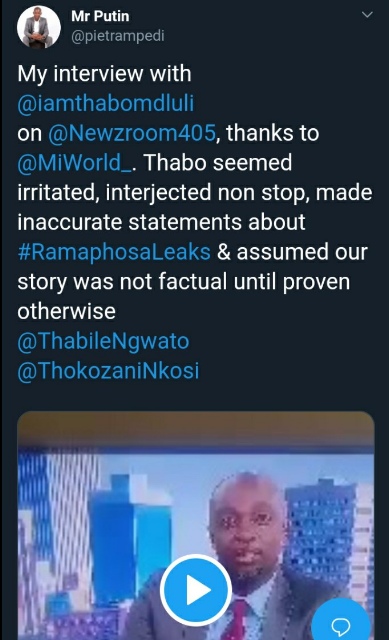The width and height of the screenshot is (389, 640).
Task: Expand the tweet options chevron
Action: tap(367, 15)
